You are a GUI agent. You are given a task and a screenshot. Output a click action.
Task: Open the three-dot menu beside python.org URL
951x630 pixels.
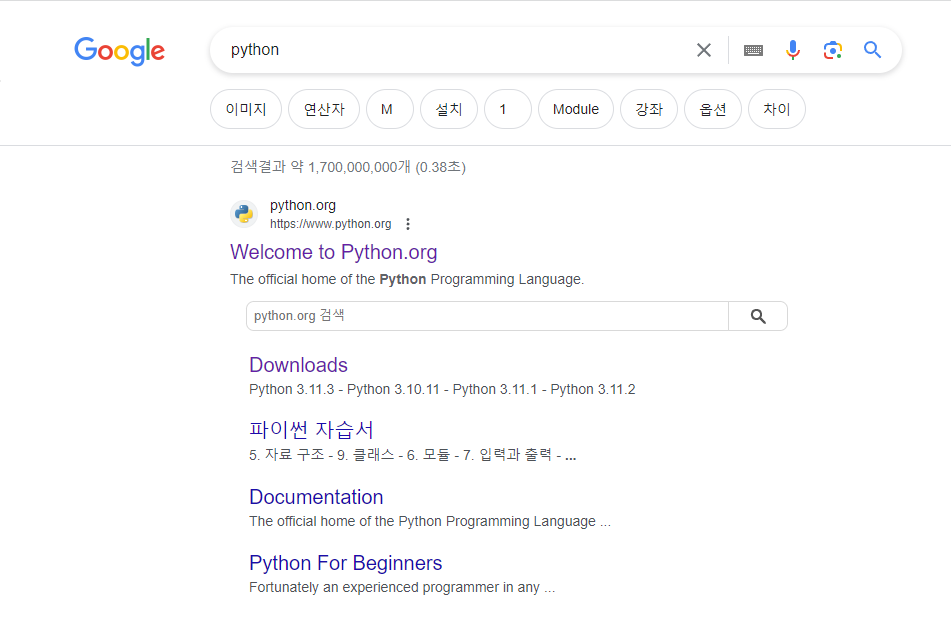[x=408, y=224]
